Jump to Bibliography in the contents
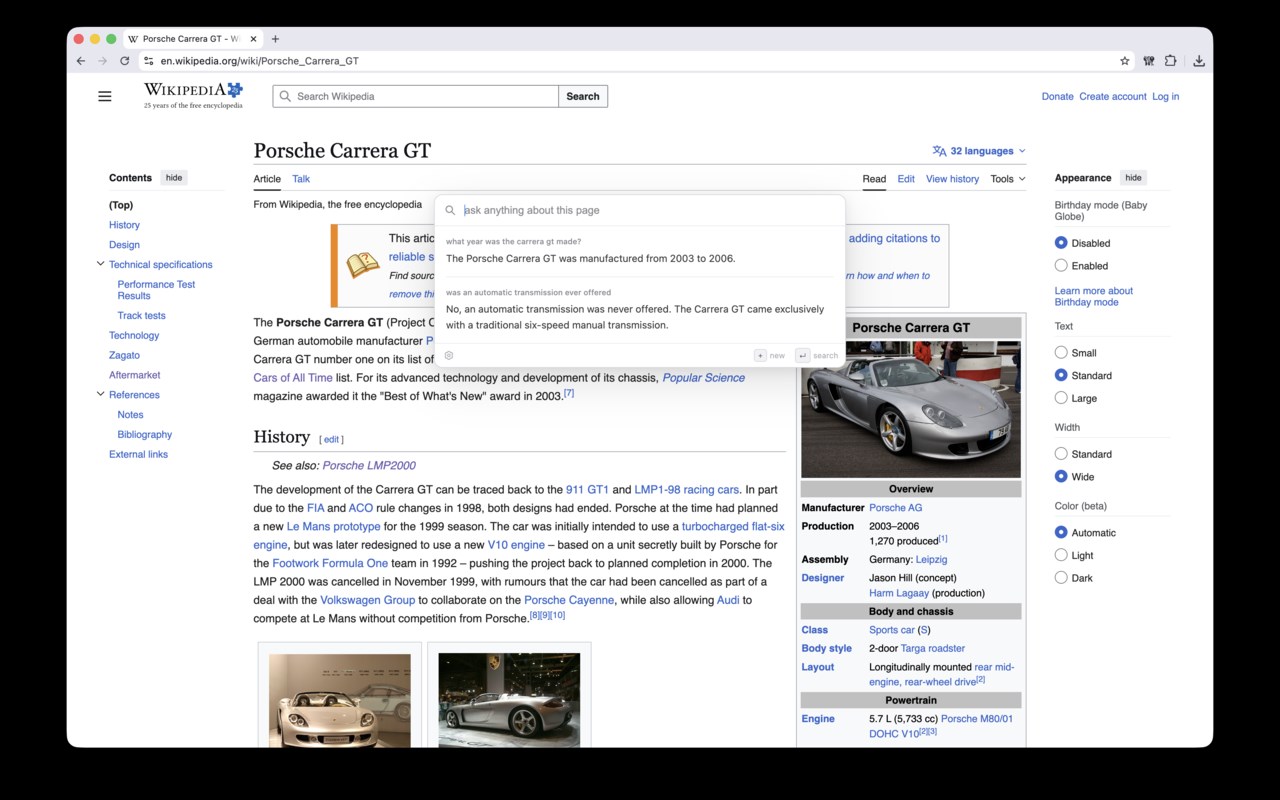This screenshot has width=1280, height=800. click(145, 434)
